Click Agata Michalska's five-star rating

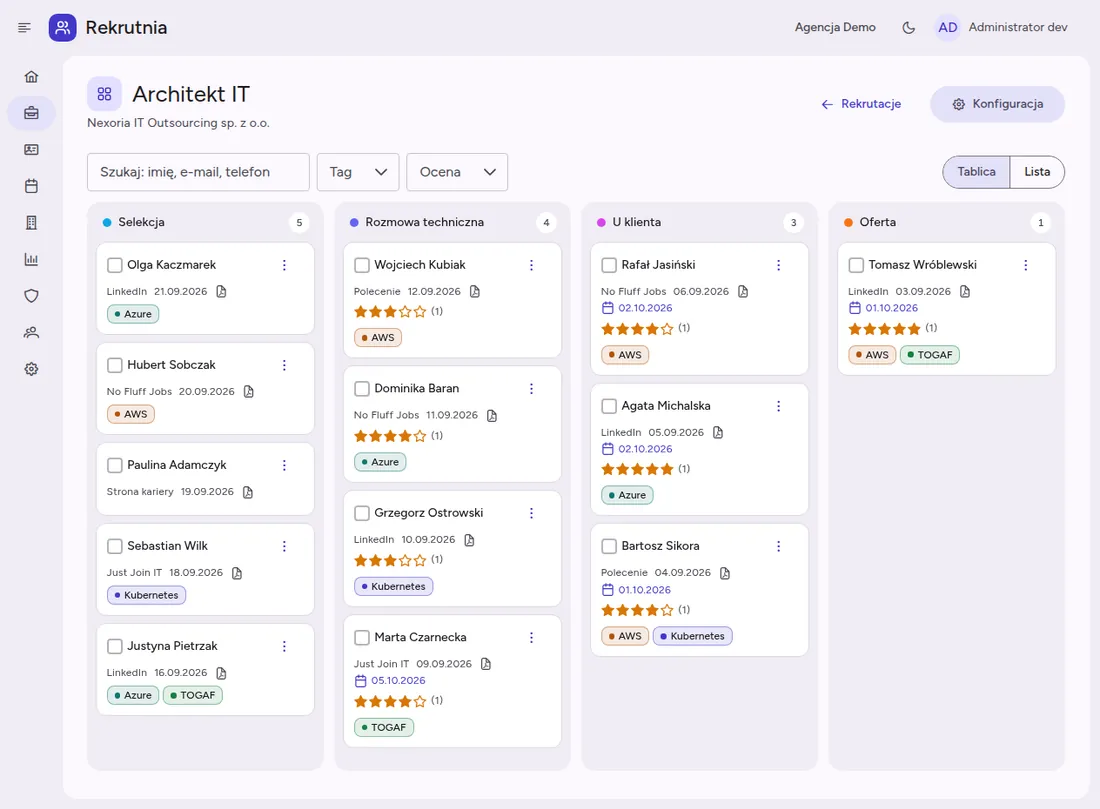point(637,469)
